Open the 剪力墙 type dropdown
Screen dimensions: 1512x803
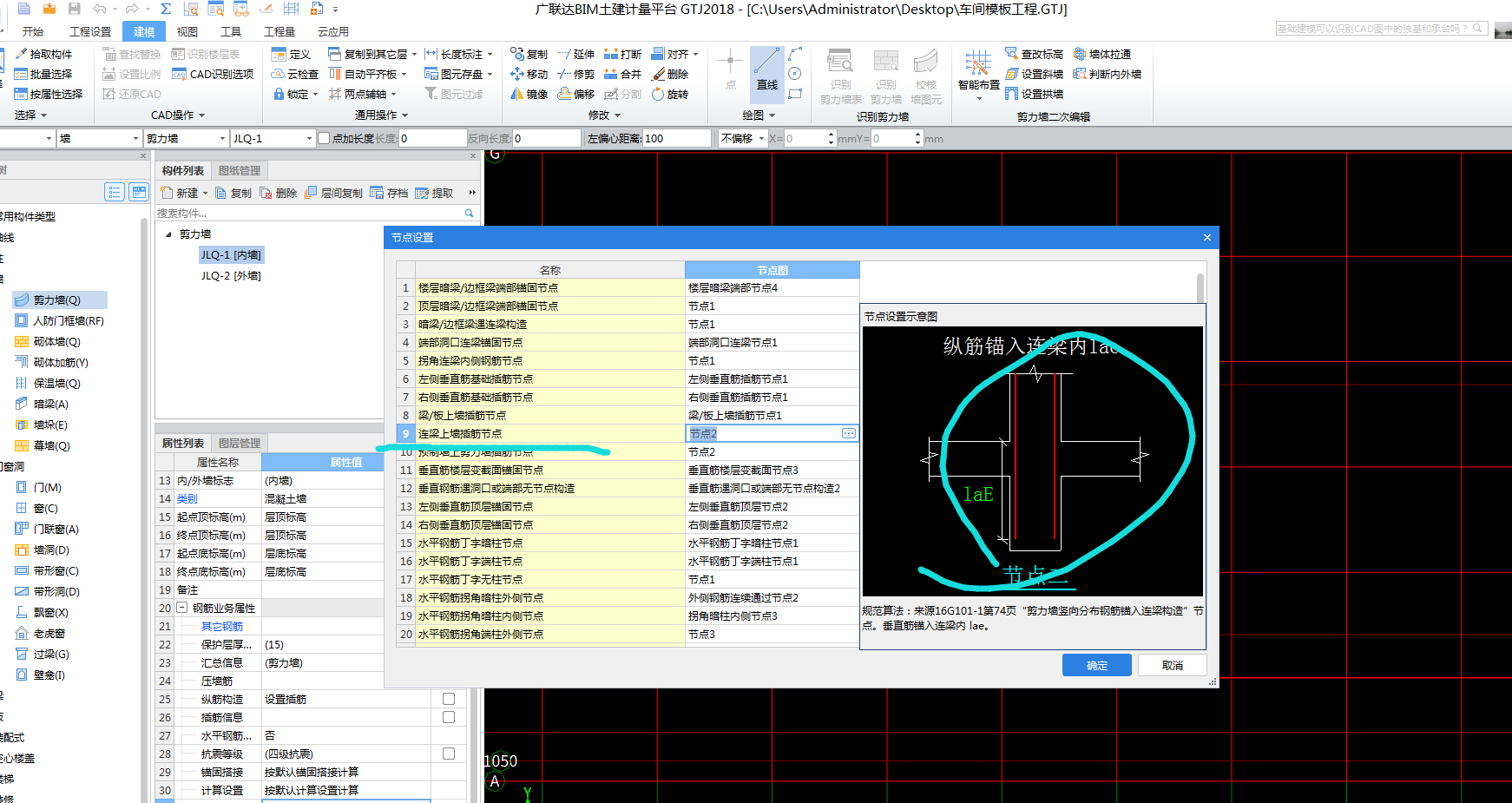click(224, 138)
